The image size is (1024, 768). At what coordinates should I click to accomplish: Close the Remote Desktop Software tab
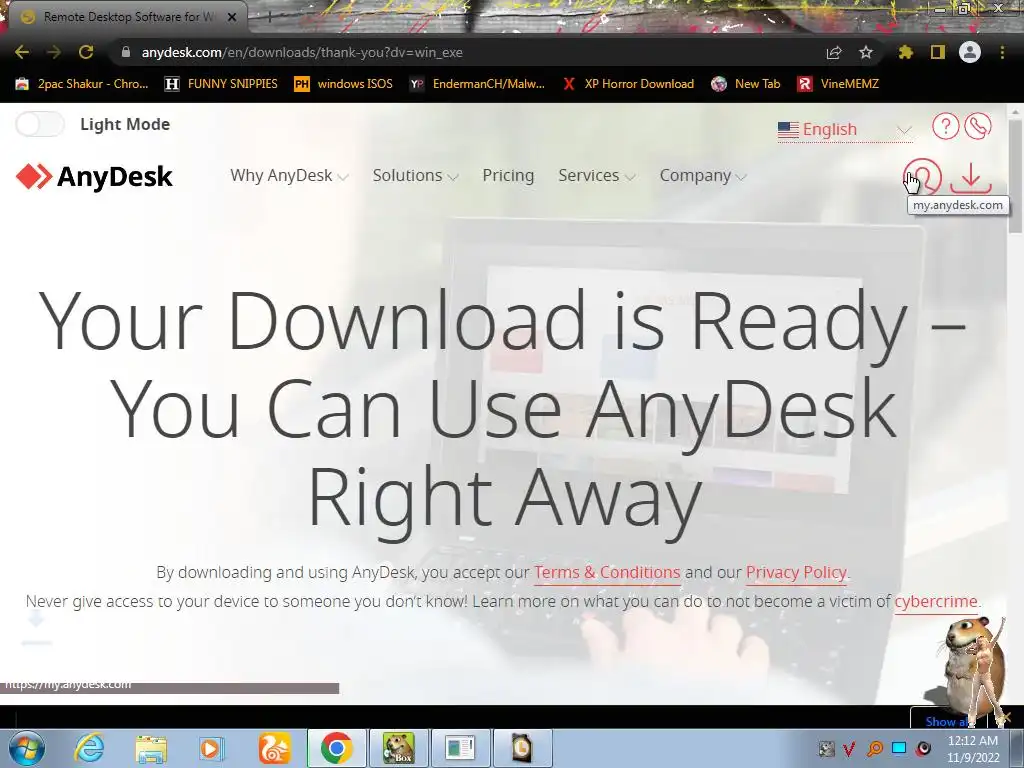(x=232, y=17)
